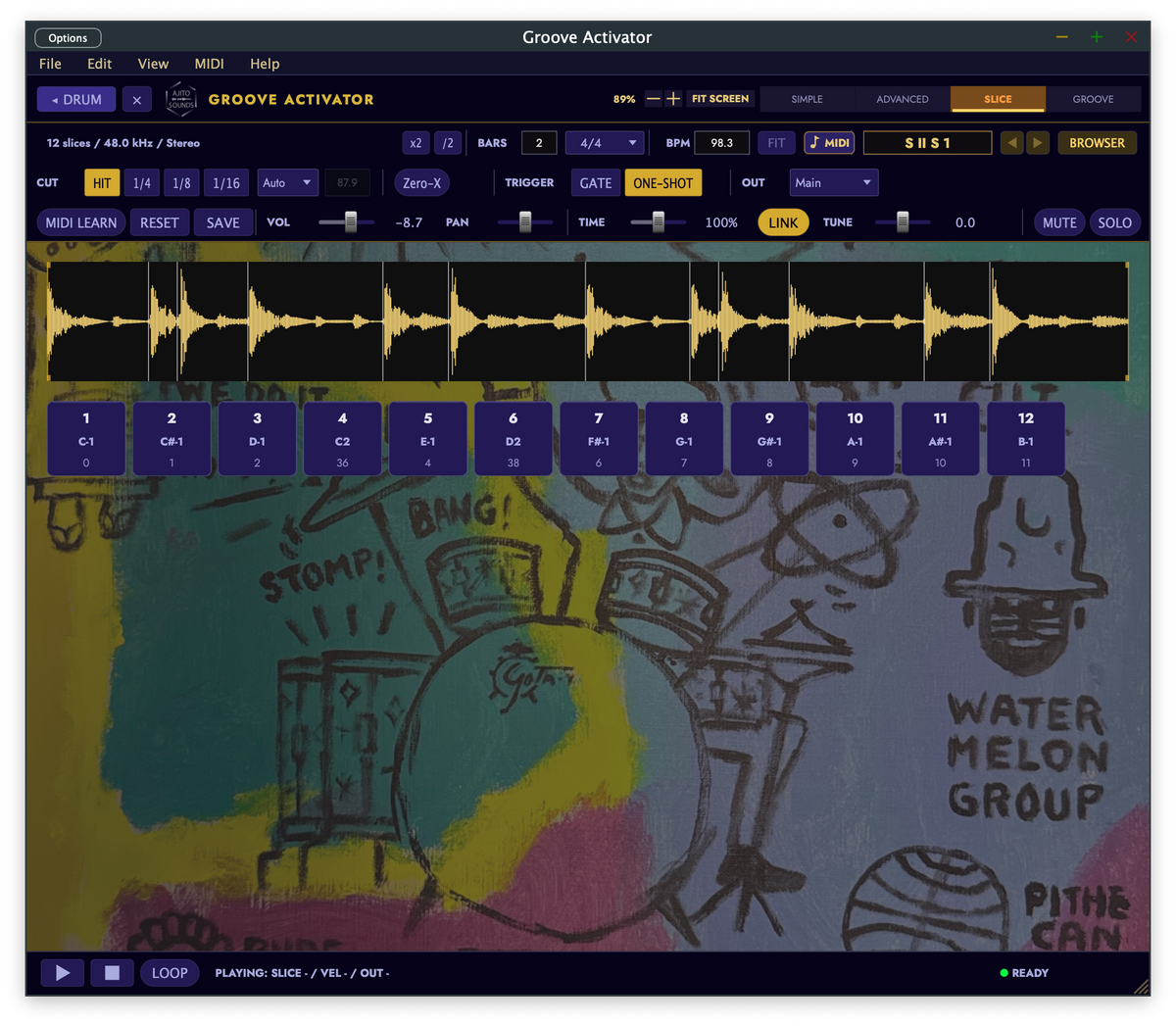Open the MIDI menu
Image resolution: width=1176 pixels, height=1026 pixels.
pyautogui.click(x=209, y=64)
